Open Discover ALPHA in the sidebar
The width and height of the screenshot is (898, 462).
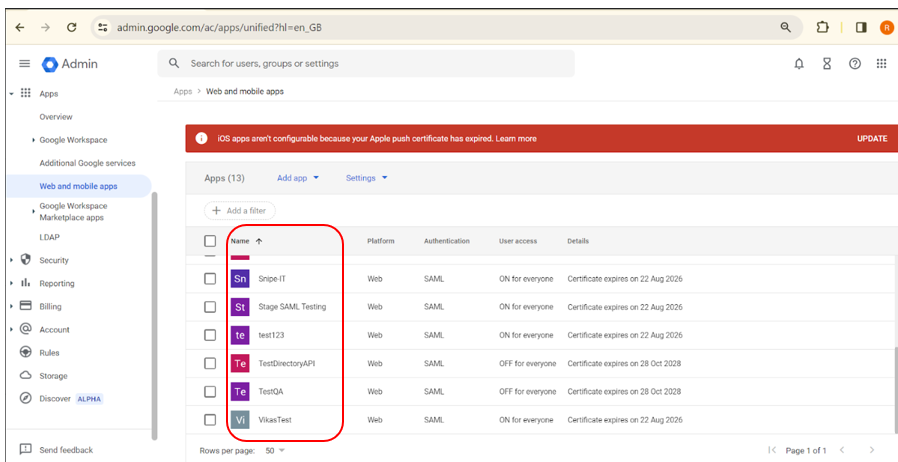[71, 398]
